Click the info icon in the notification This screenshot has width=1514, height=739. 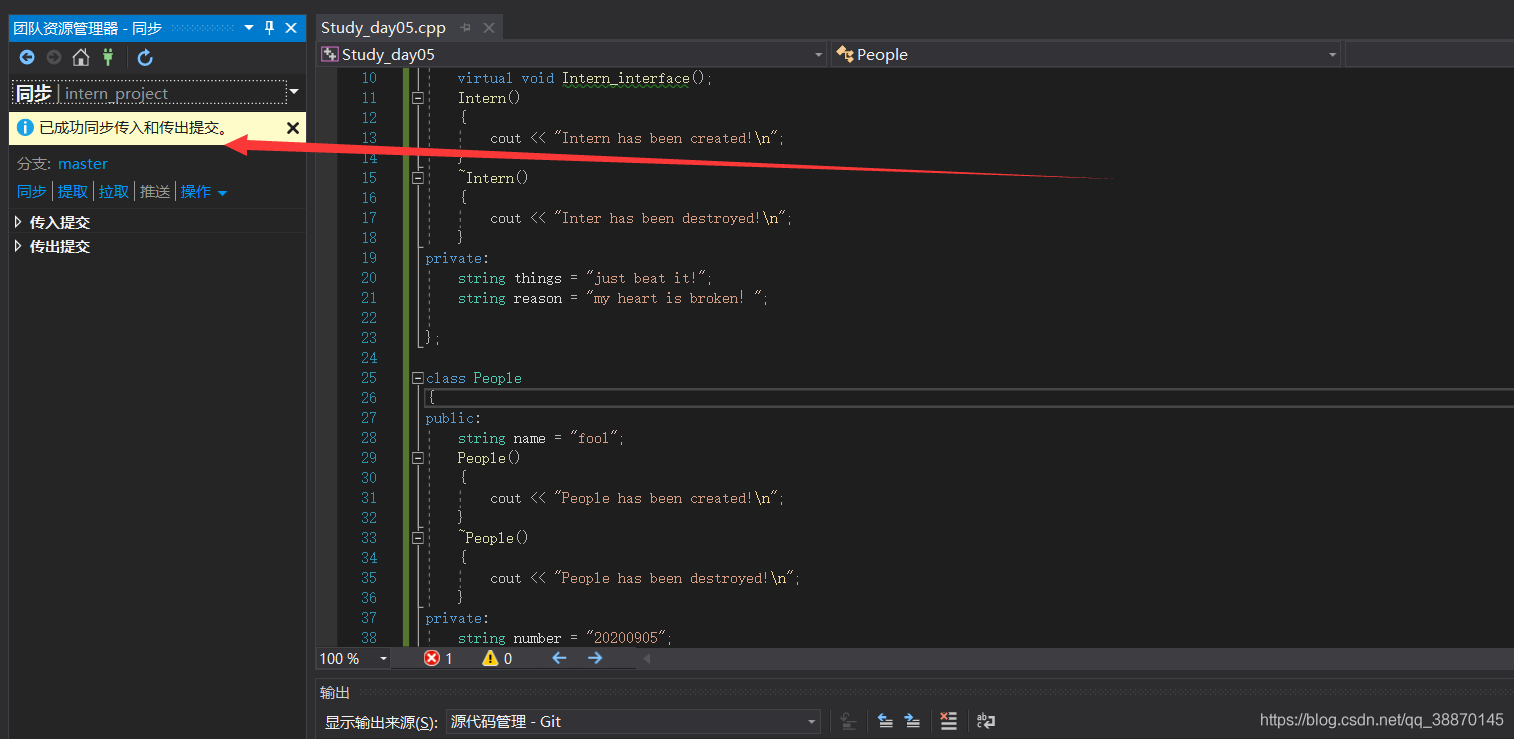tap(26, 128)
